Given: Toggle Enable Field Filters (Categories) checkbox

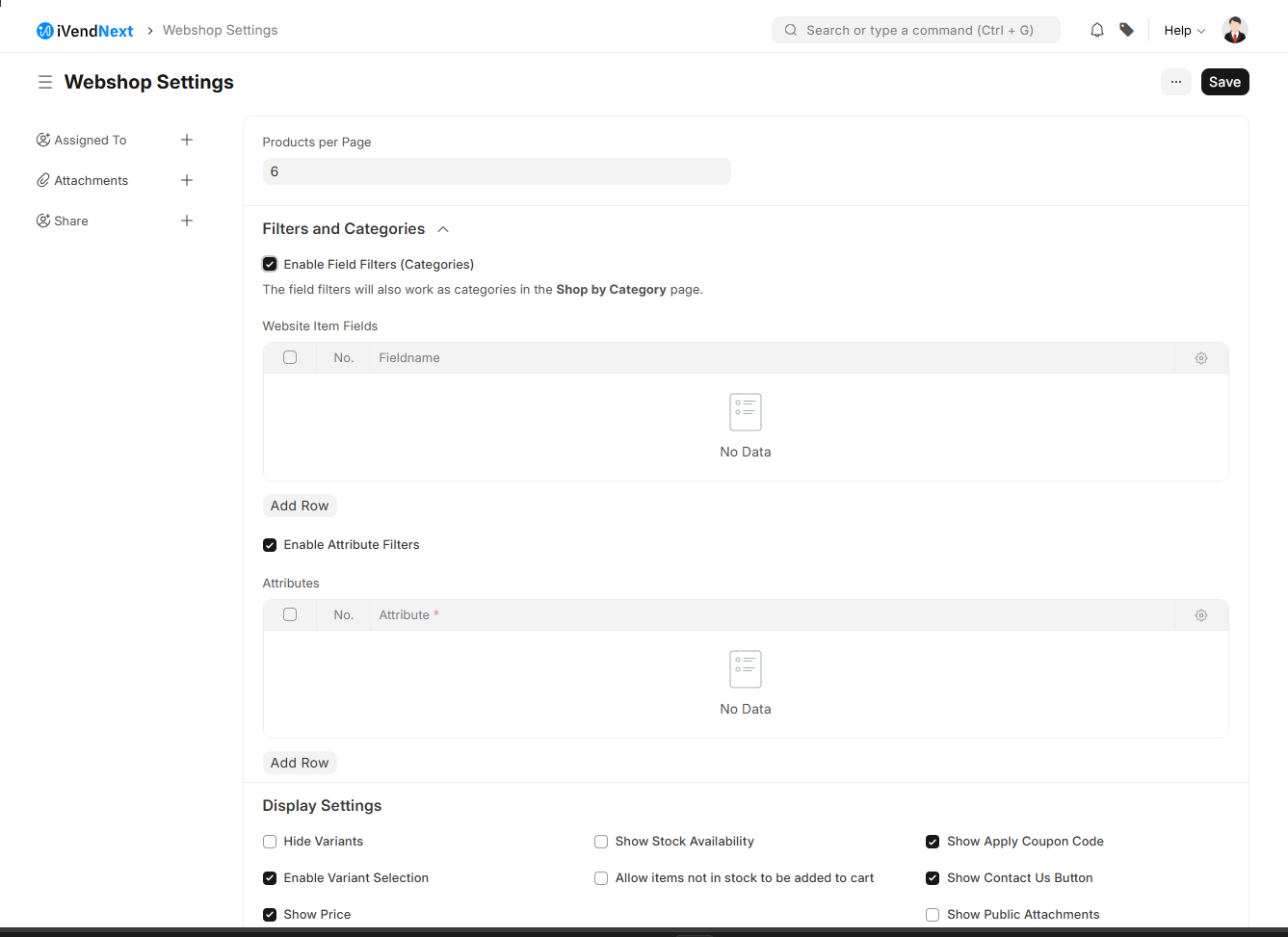Looking at the screenshot, I should 270,264.
